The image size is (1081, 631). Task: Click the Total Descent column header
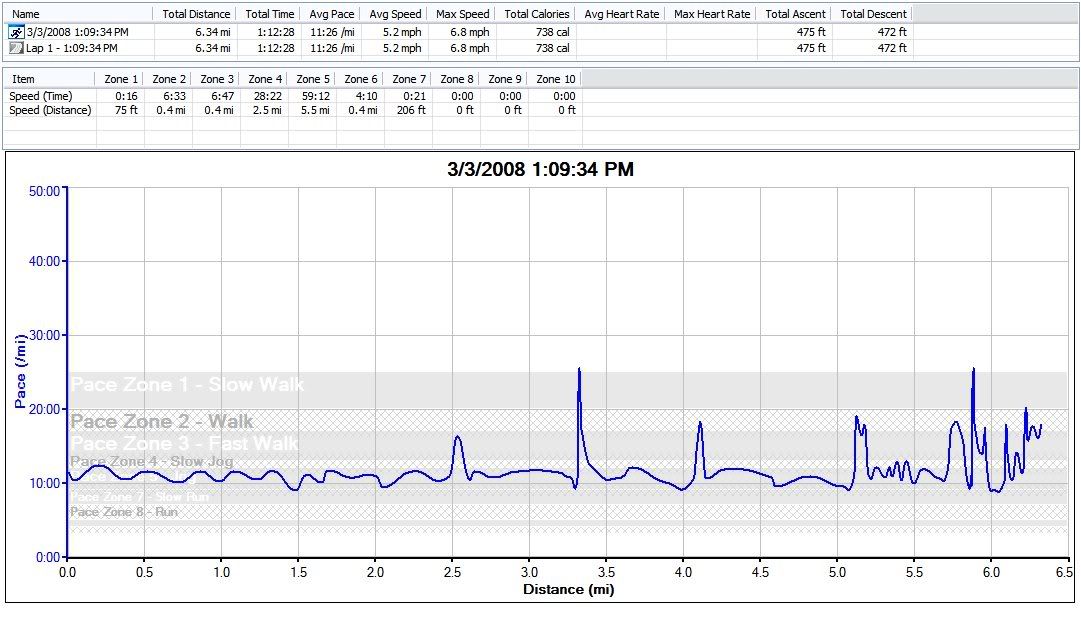point(873,14)
